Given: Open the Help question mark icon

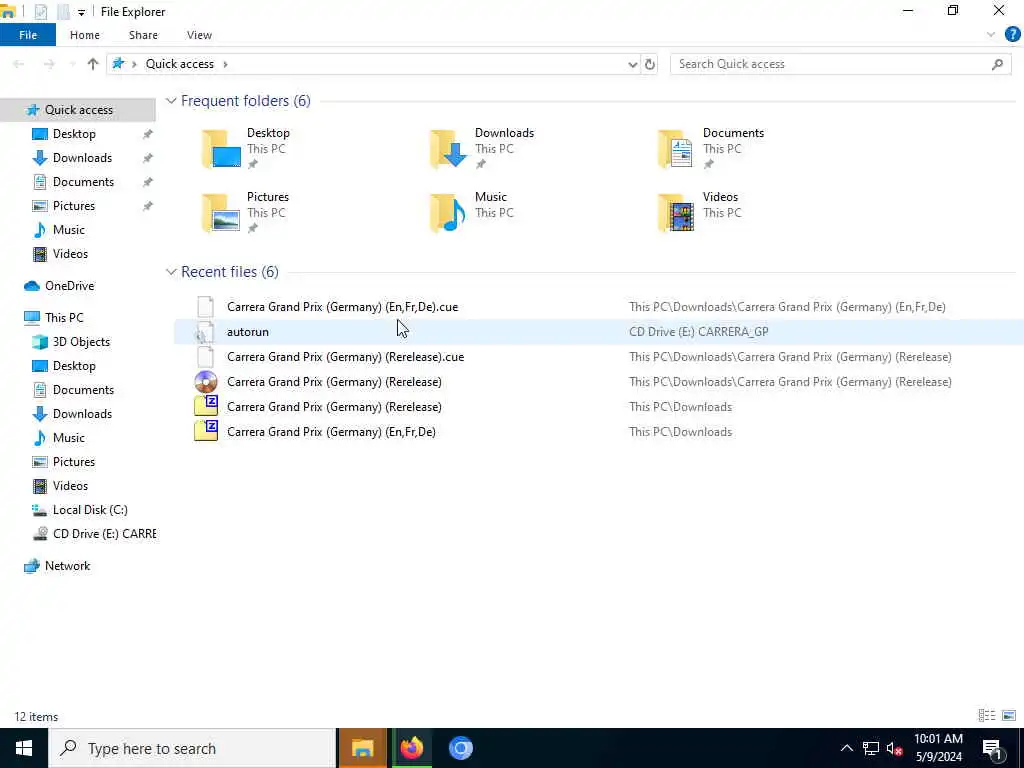Looking at the screenshot, I should 1012,35.
